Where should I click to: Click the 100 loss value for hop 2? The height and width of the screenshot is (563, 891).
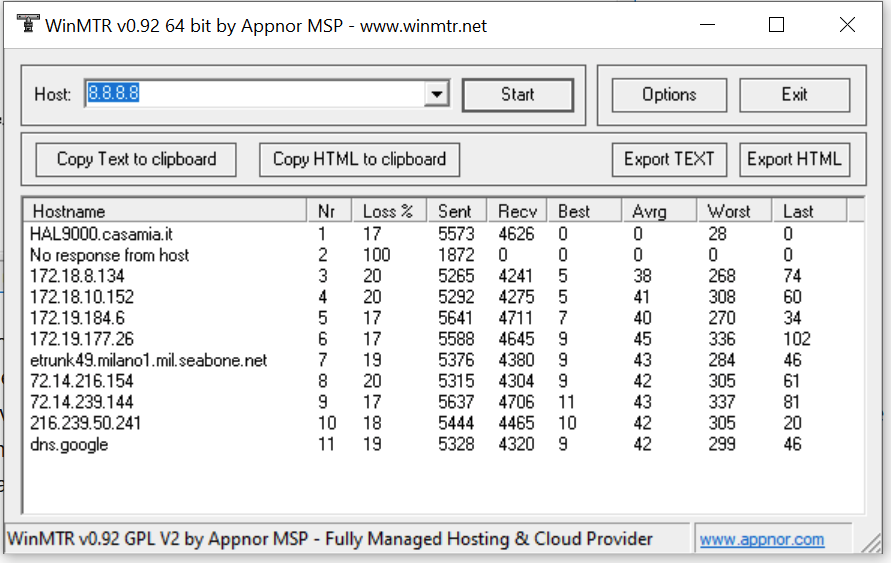point(377,255)
